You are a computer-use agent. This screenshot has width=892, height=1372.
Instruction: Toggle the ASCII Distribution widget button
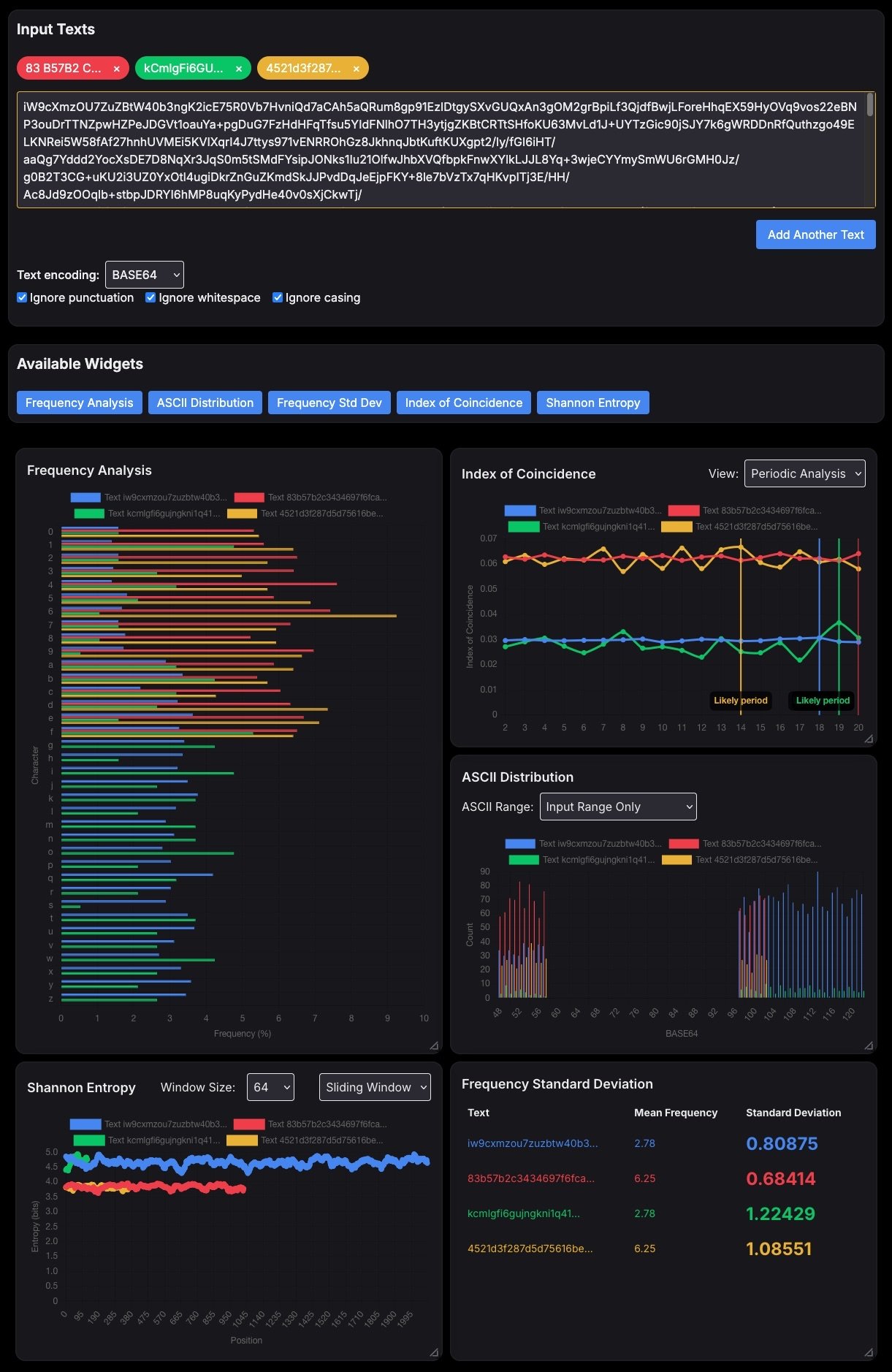coord(205,403)
